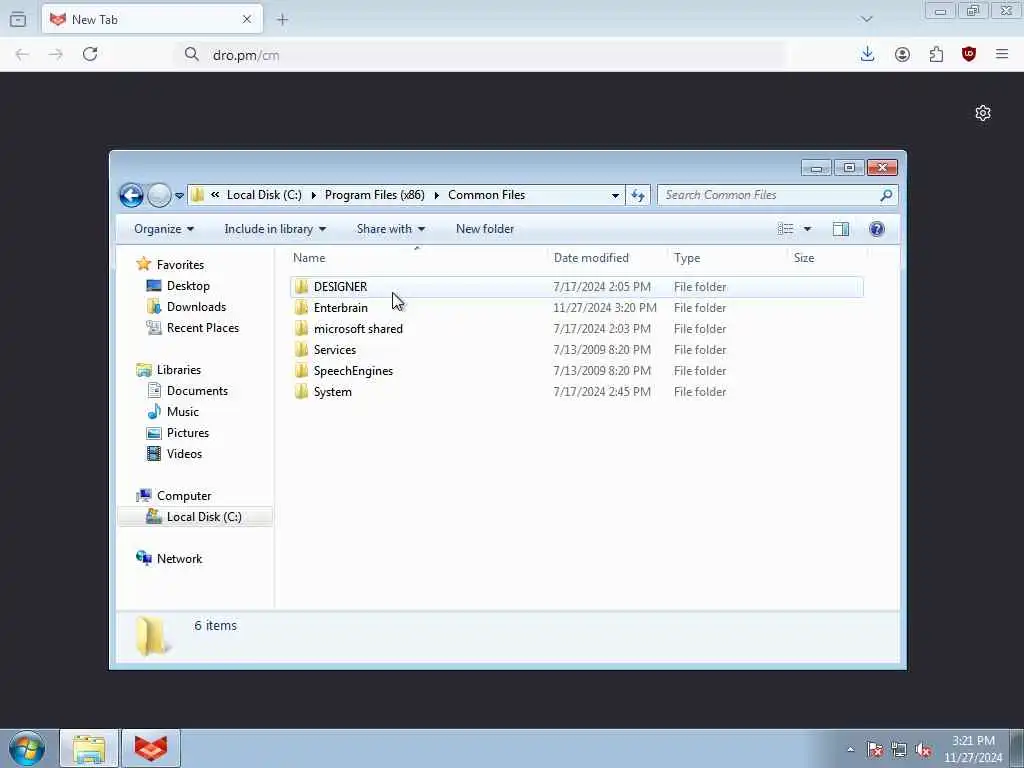The image size is (1024, 768).
Task: Open browser downloads icon
Action: (x=867, y=54)
